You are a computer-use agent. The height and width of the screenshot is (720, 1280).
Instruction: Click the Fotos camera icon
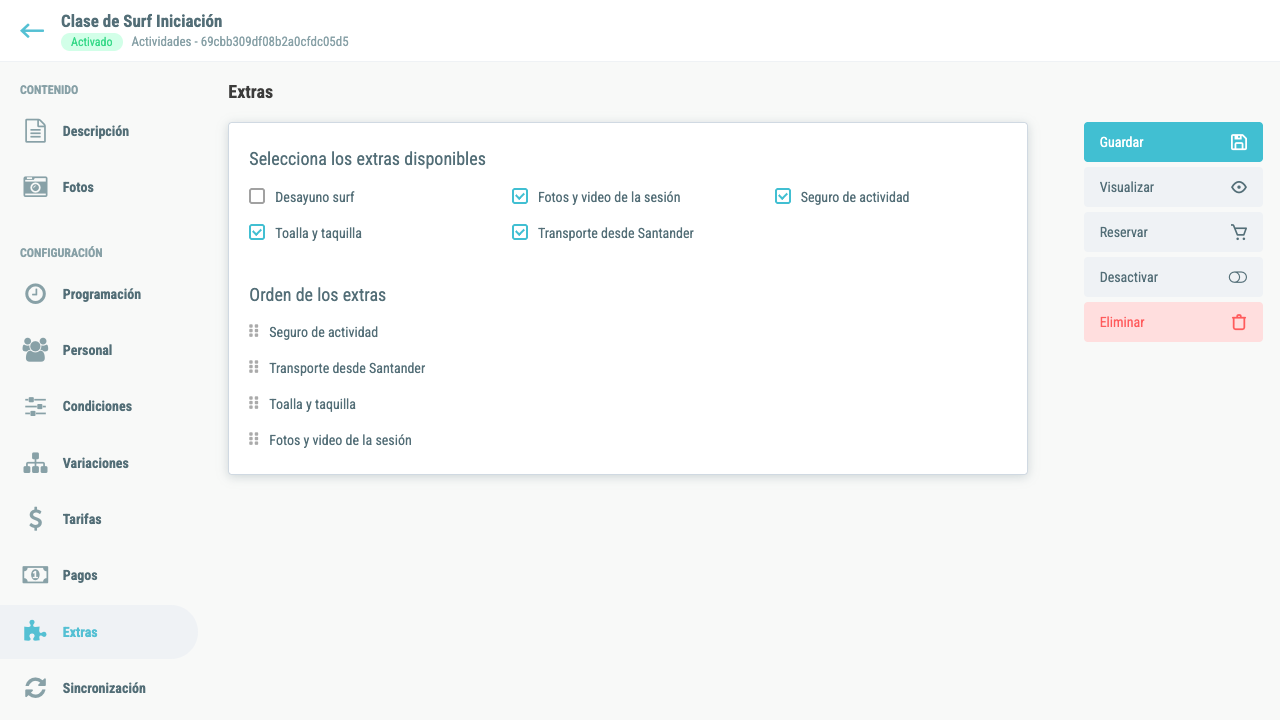tap(35, 187)
